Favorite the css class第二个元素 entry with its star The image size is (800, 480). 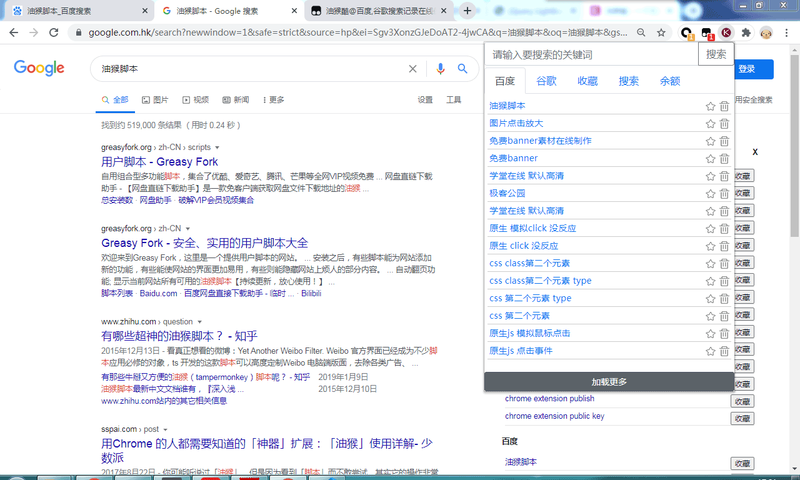click(710, 264)
